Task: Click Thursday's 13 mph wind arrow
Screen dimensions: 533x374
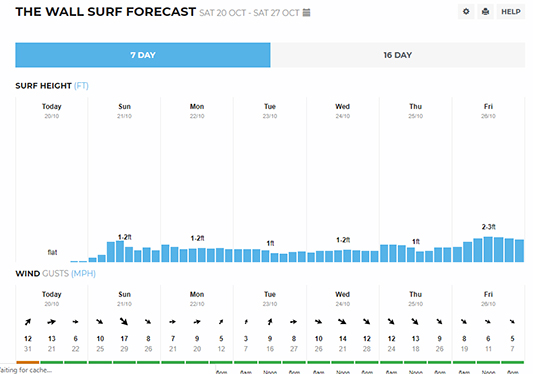Action: [x=415, y=321]
